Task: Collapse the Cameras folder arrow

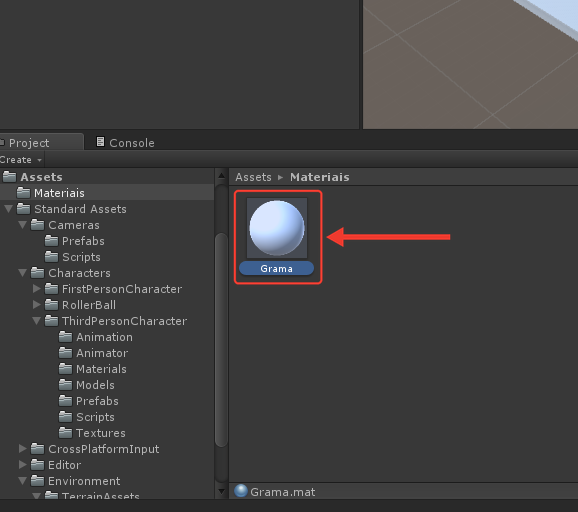Action: coord(22,225)
